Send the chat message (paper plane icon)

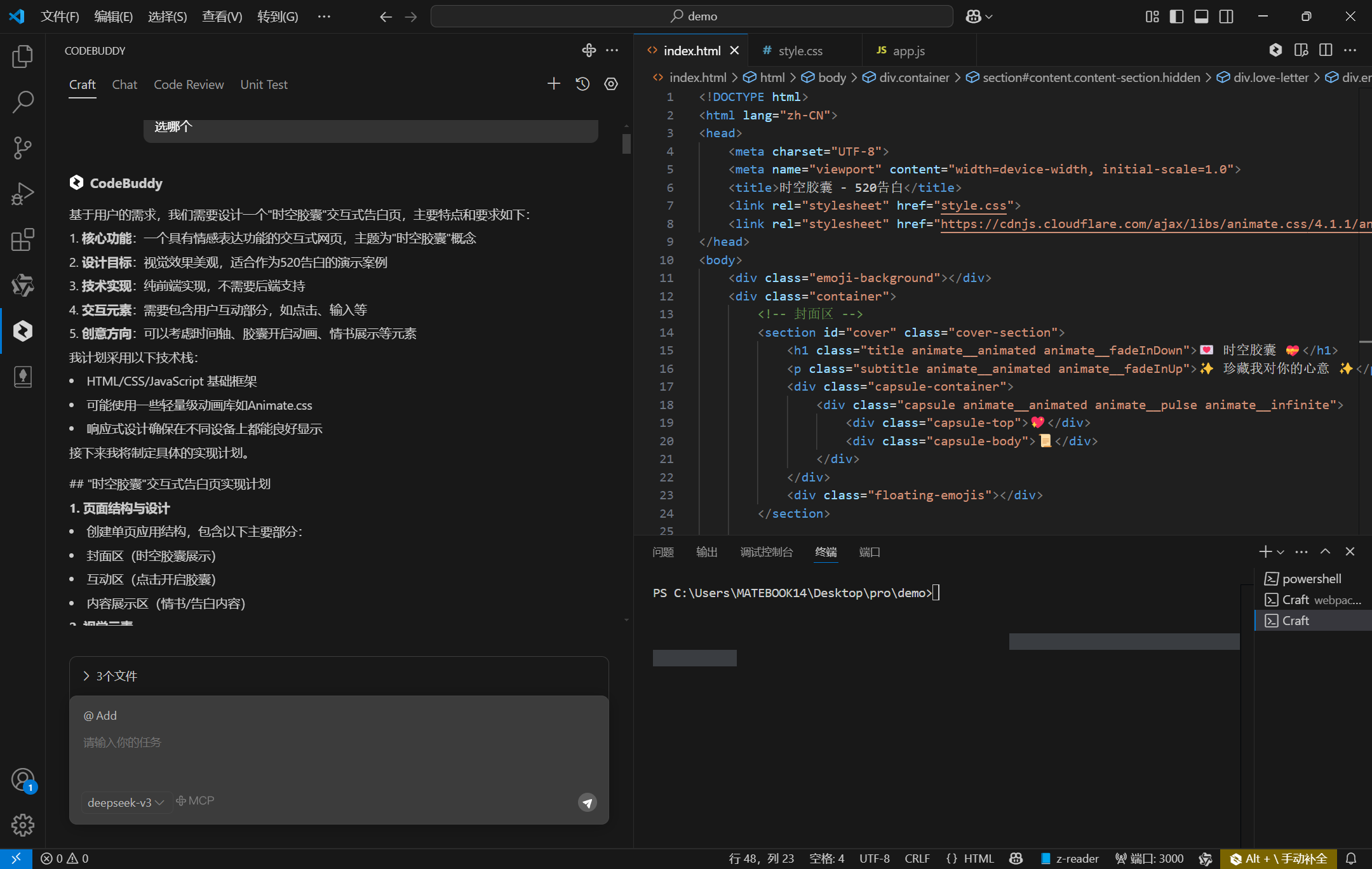(x=587, y=802)
